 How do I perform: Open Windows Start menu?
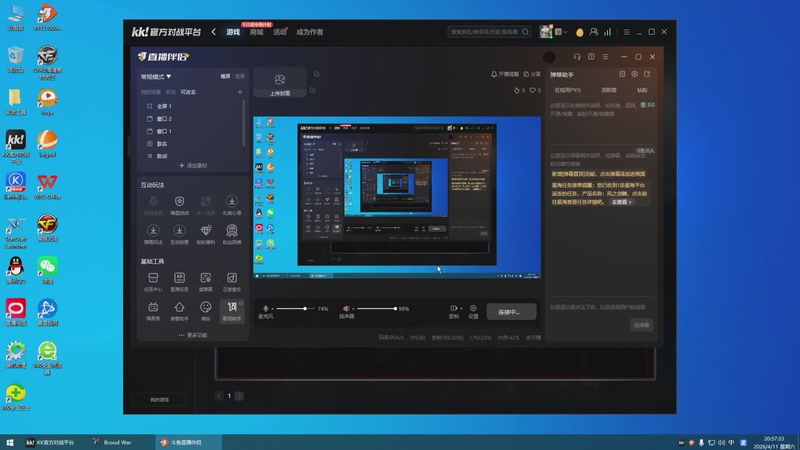[9, 442]
